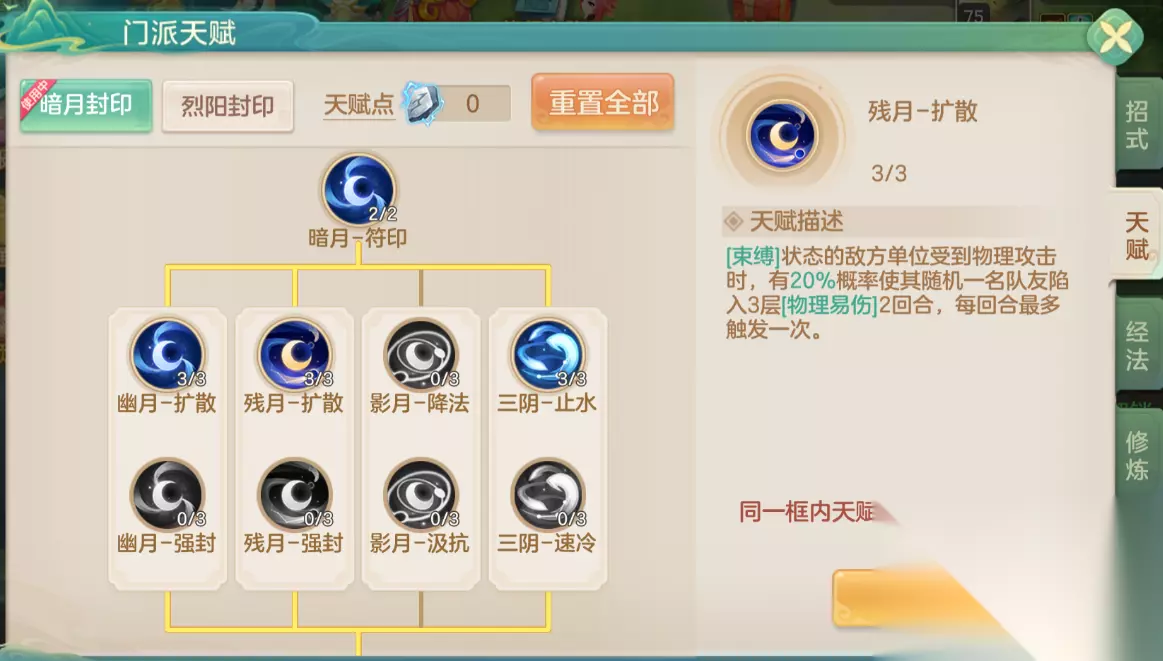The image size is (1163, 661).
Task: Choose the 残月-强封 talent icon
Action: 294,495
